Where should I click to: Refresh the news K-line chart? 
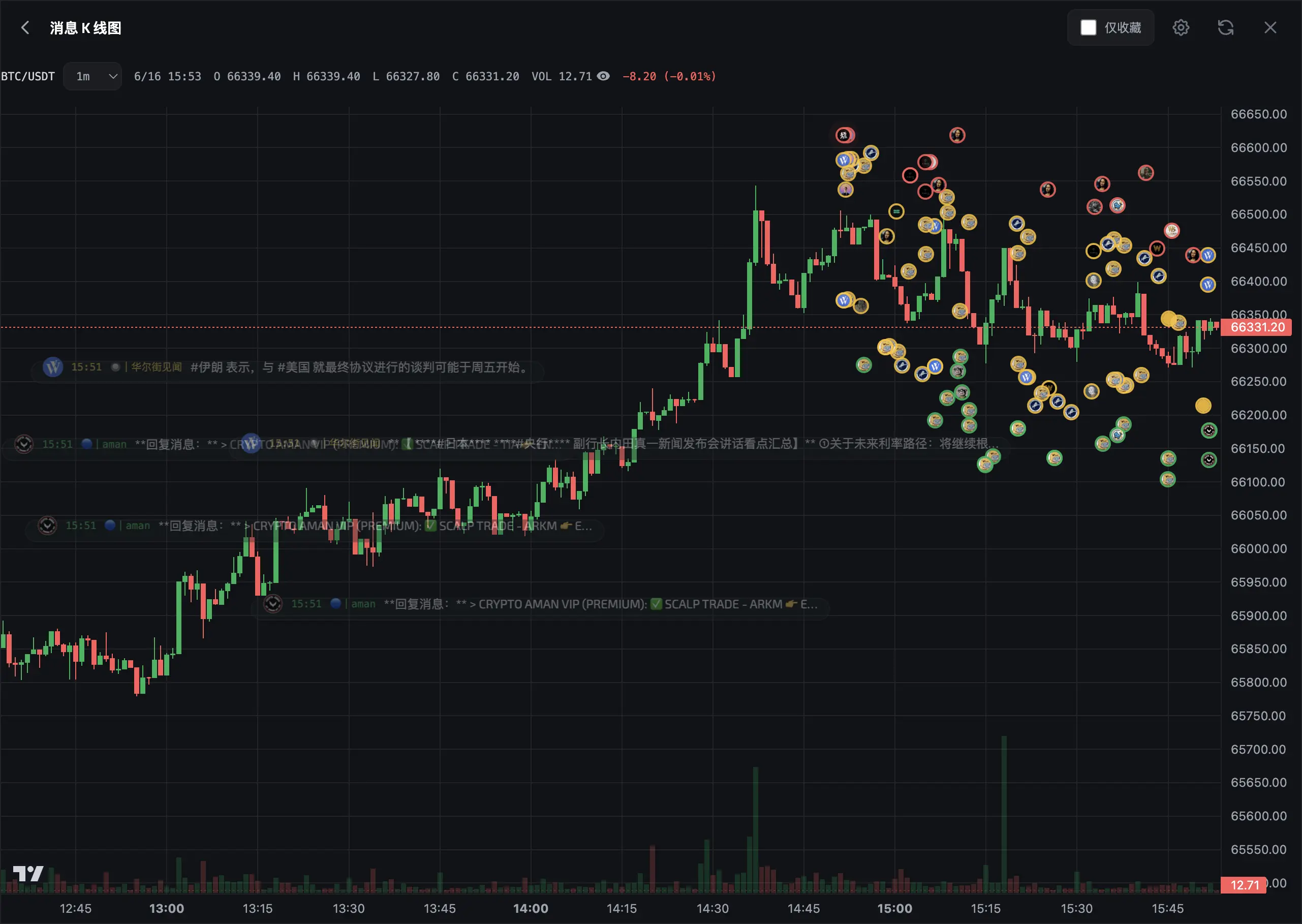pyautogui.click(x=1226, y=27)
